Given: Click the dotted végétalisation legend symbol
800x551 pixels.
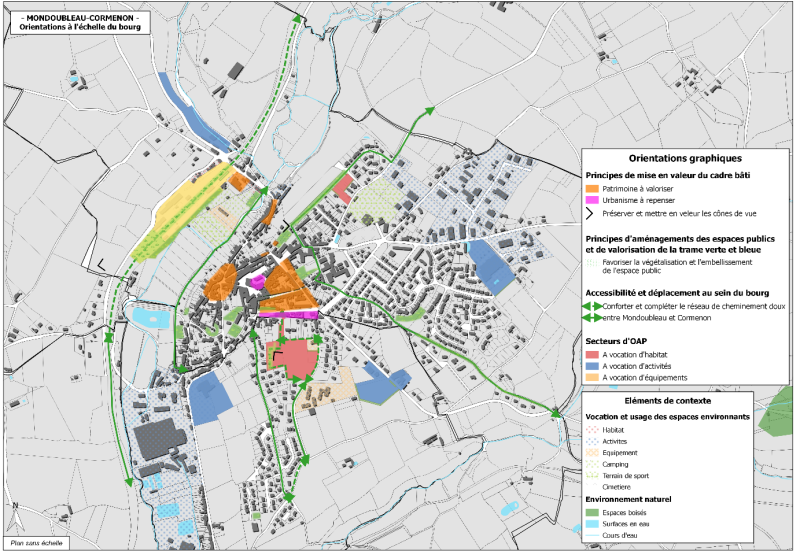Looking at the screenshot, I should pyautogui.click(x=592, y=261).
